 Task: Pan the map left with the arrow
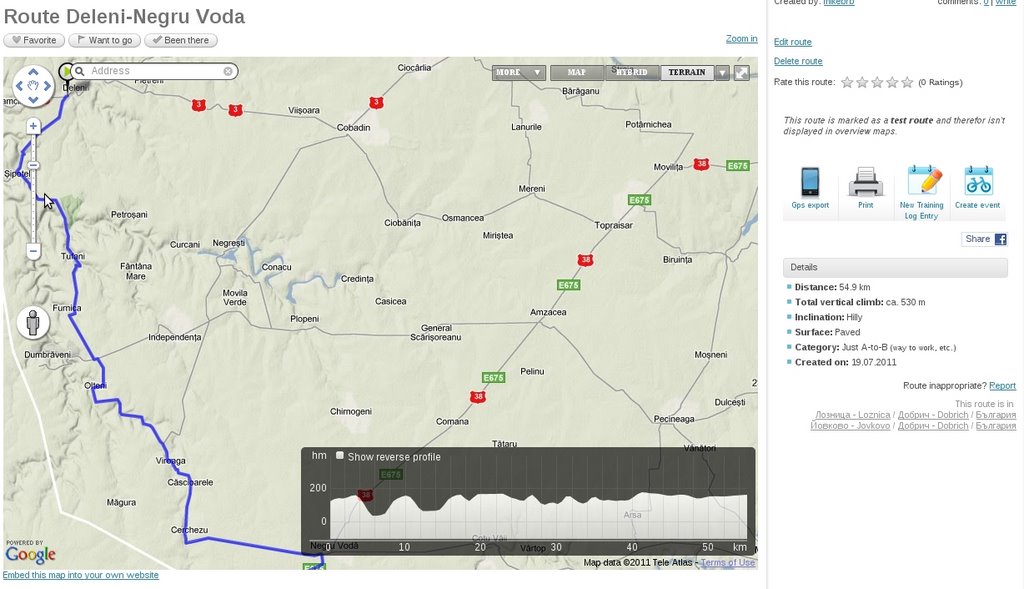[19, 86]
